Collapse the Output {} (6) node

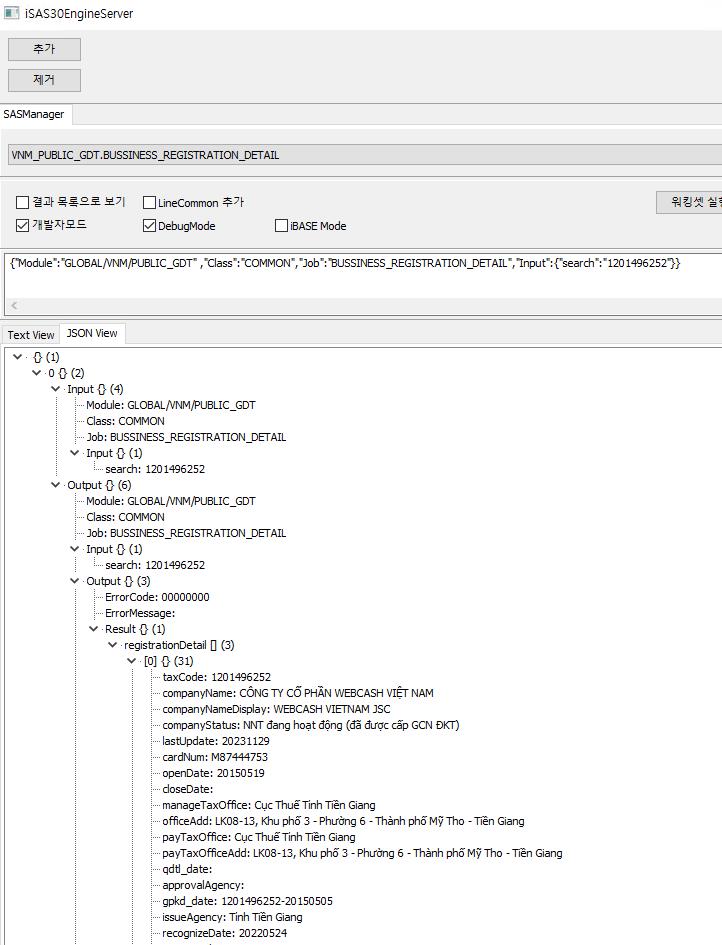tap(55, 485)
